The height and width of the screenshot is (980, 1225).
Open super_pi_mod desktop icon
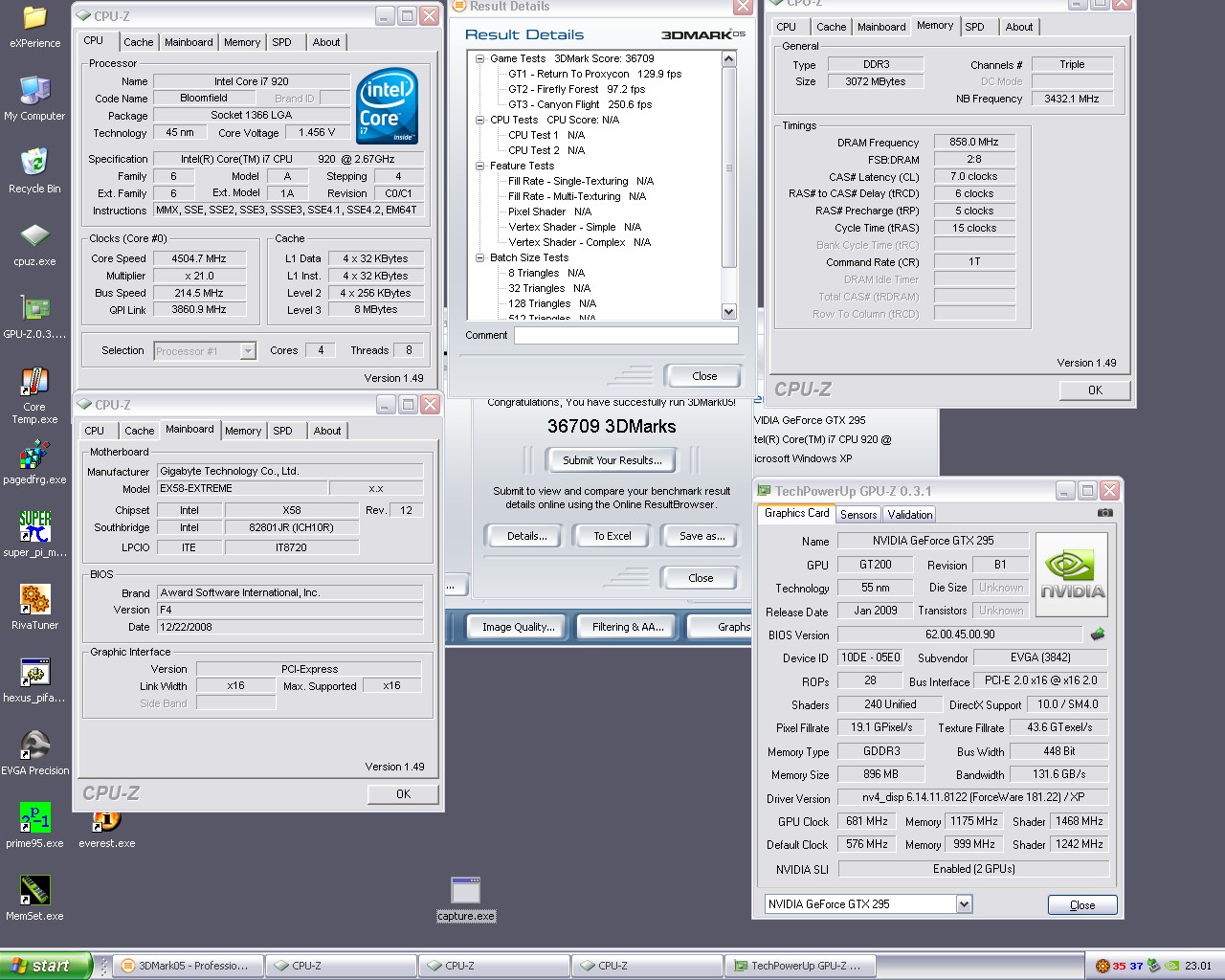(x=34, y=527)
